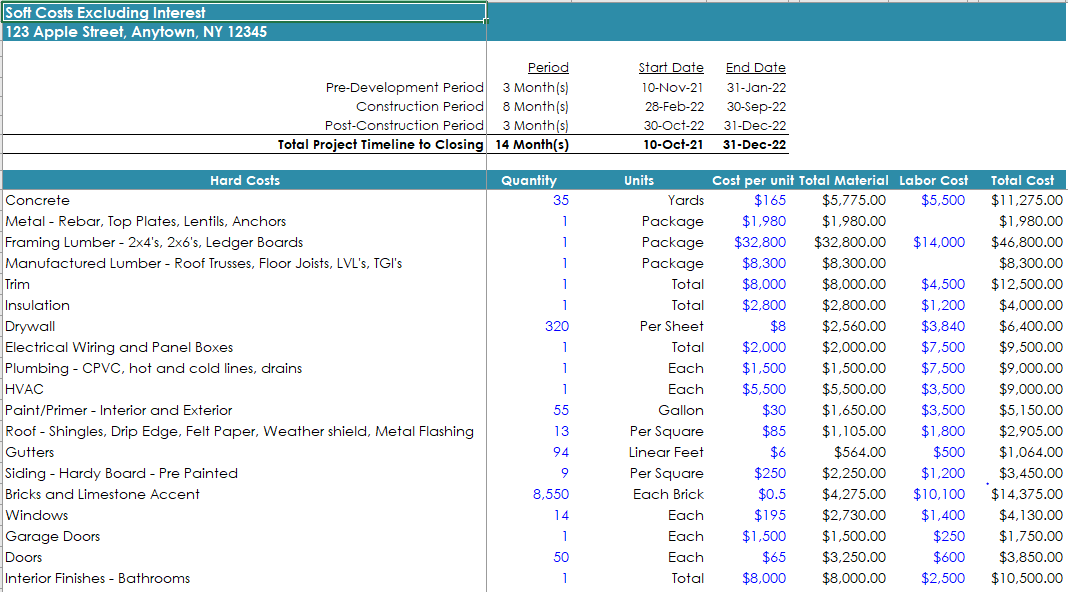The image size is (1068, 592).
Task: Click the Drywall quantity value 320
Action: 557,326
